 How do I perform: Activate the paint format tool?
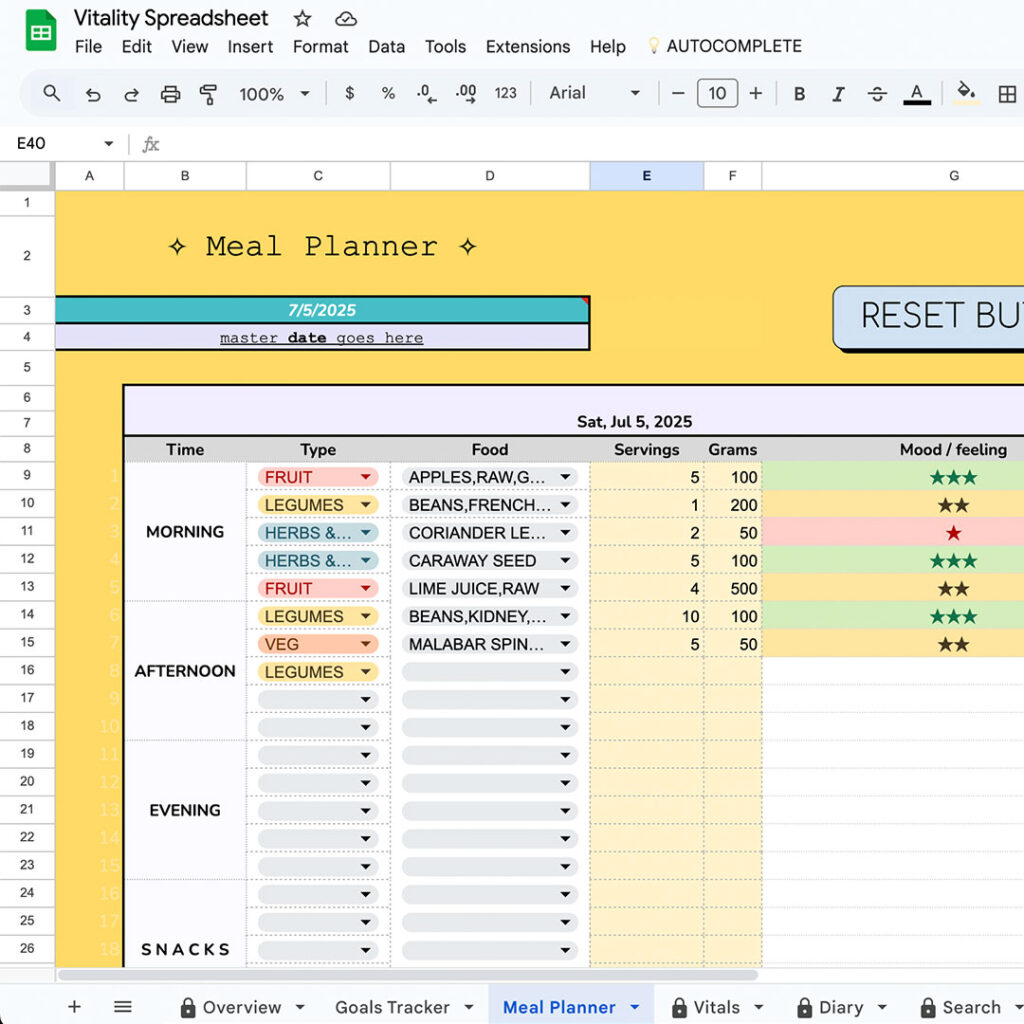208,94
